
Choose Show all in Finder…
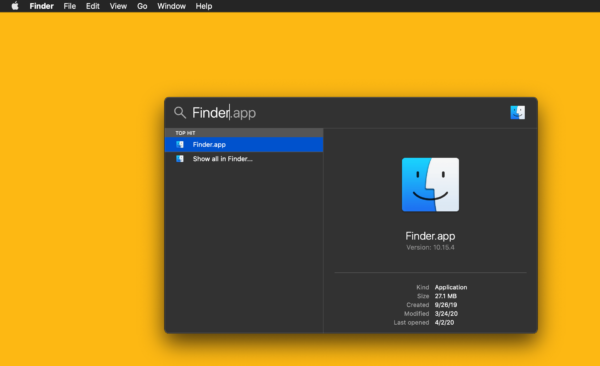pyautogui.click(x=244, y=159)
